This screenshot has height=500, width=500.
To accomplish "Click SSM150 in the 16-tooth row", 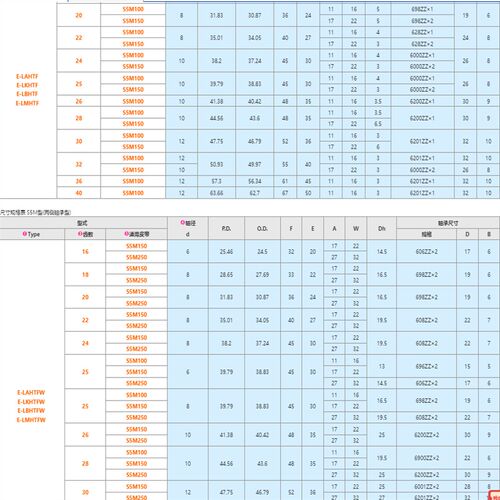I will [x=137, y=246].
